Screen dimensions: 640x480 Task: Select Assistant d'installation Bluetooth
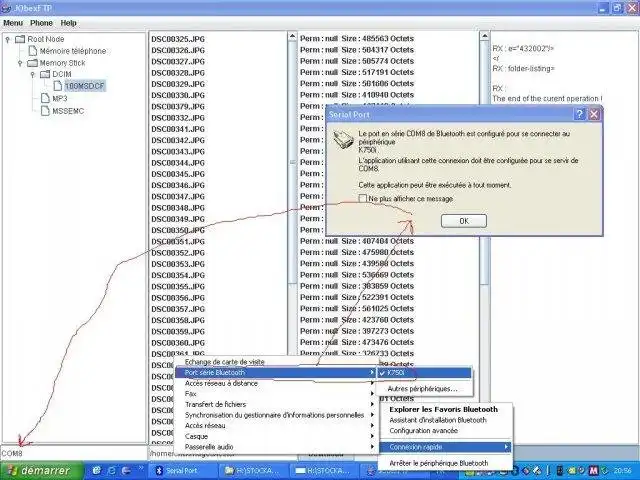pyautogui.click(x=445, y=420)
